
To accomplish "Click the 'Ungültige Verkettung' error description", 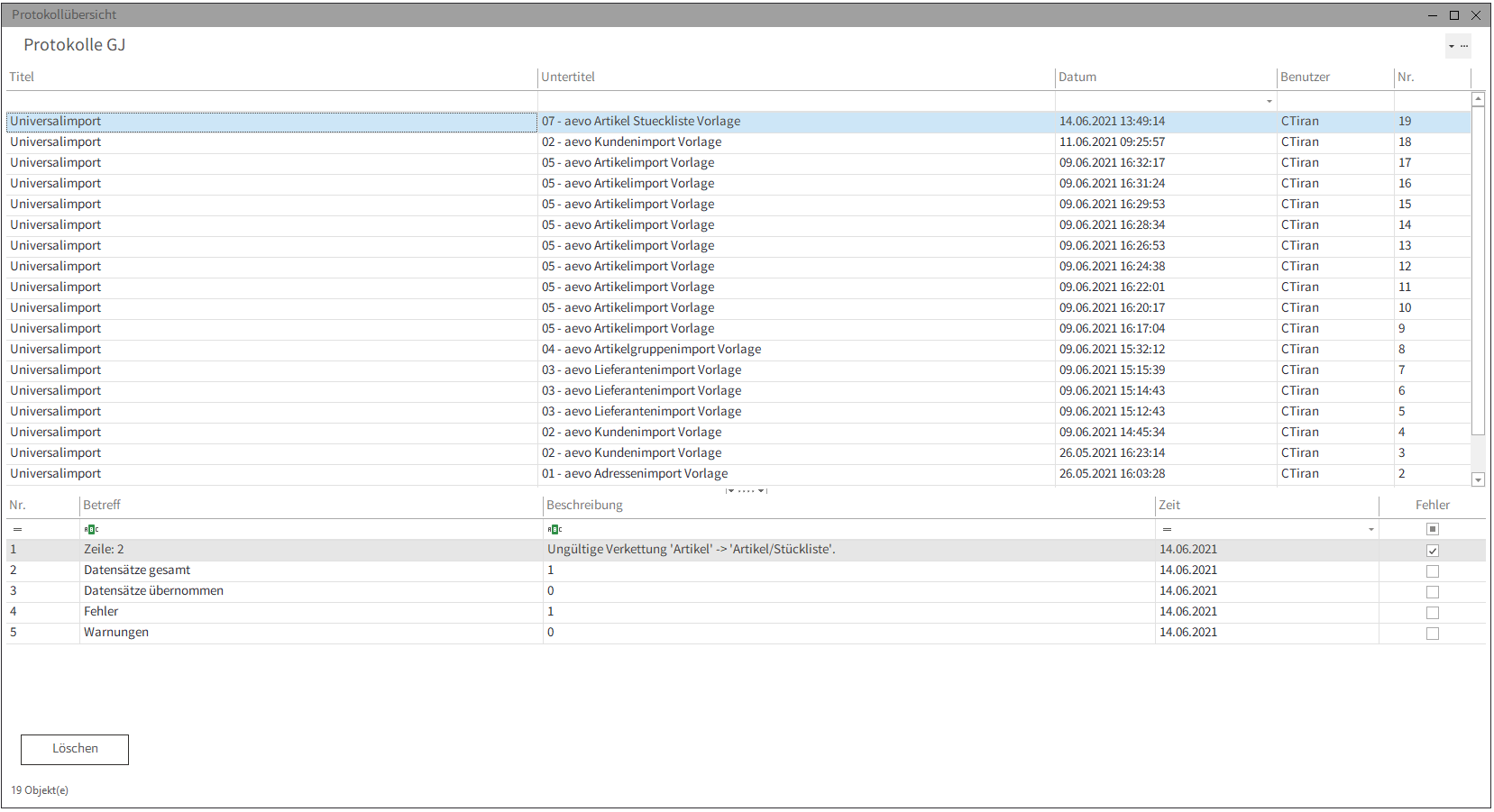I will 692,550.
